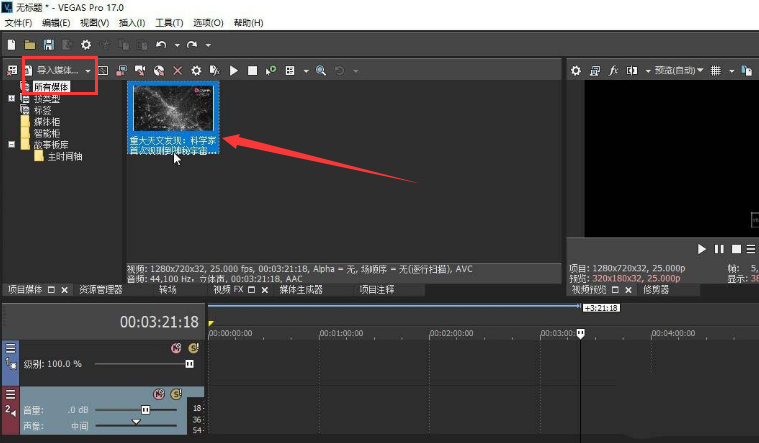Click the 声像 pan slider handle
The width and height of the screenshot is (759, 443).
point(136,422)
